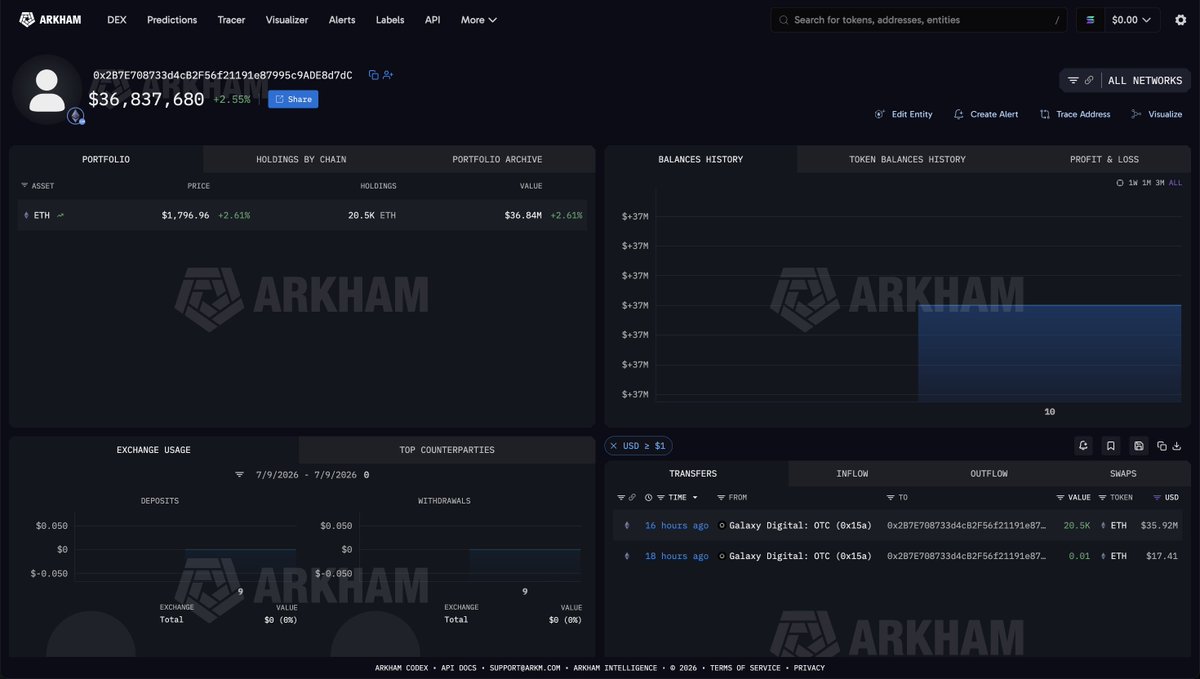
Task: Open the 7/9/2026 date range picker
Action: [x=306, y=475]
